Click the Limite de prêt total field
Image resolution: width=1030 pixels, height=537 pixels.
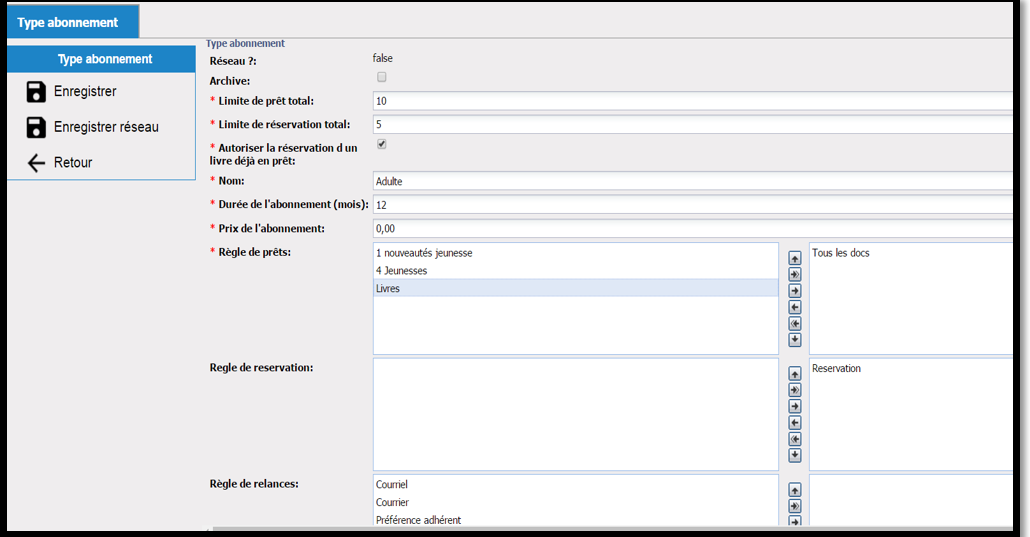click(692, 101)
